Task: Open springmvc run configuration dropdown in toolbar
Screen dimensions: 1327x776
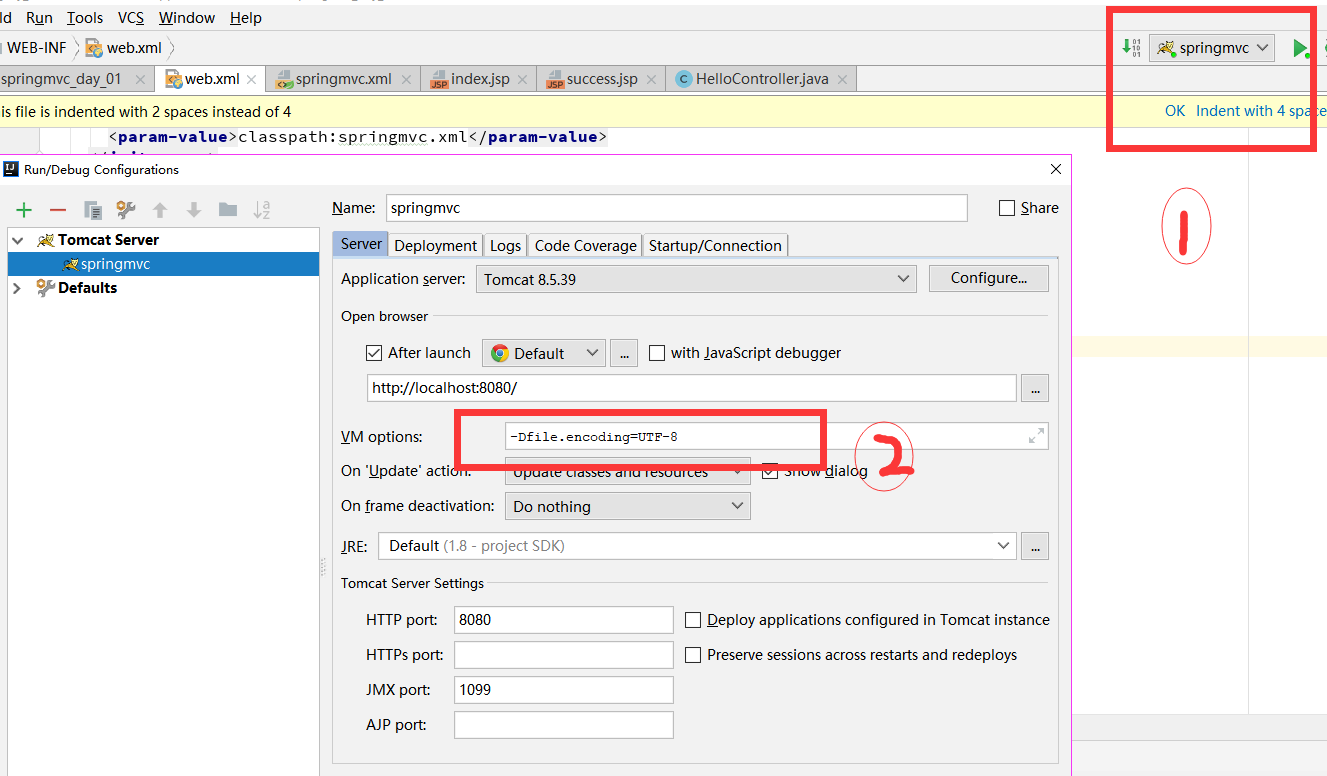Action: click(x=1212, y=47)
